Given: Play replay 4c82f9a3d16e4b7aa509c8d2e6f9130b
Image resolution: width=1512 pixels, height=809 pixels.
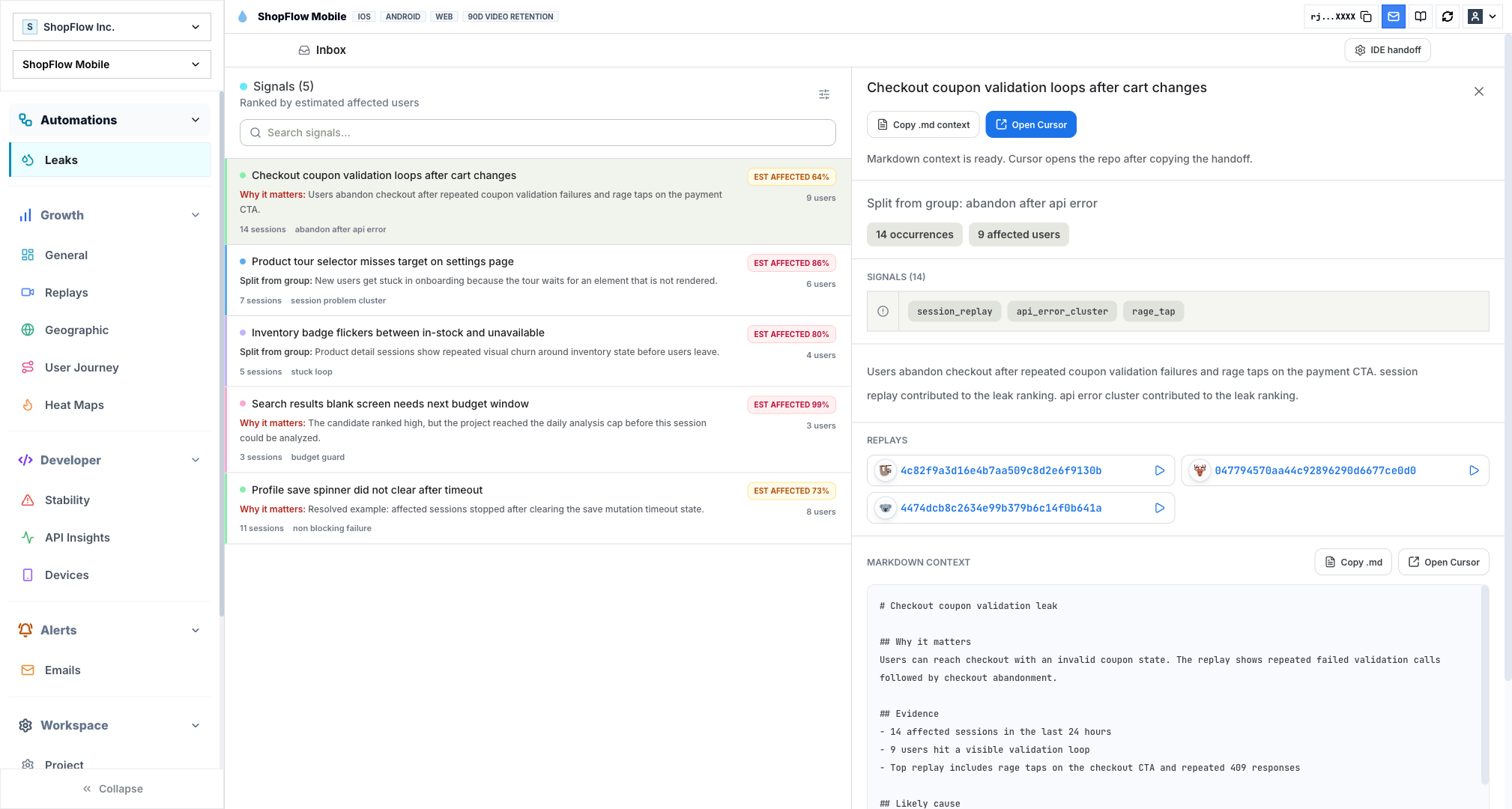Looking at the screenshot, I should click(x=1159, y=470).
